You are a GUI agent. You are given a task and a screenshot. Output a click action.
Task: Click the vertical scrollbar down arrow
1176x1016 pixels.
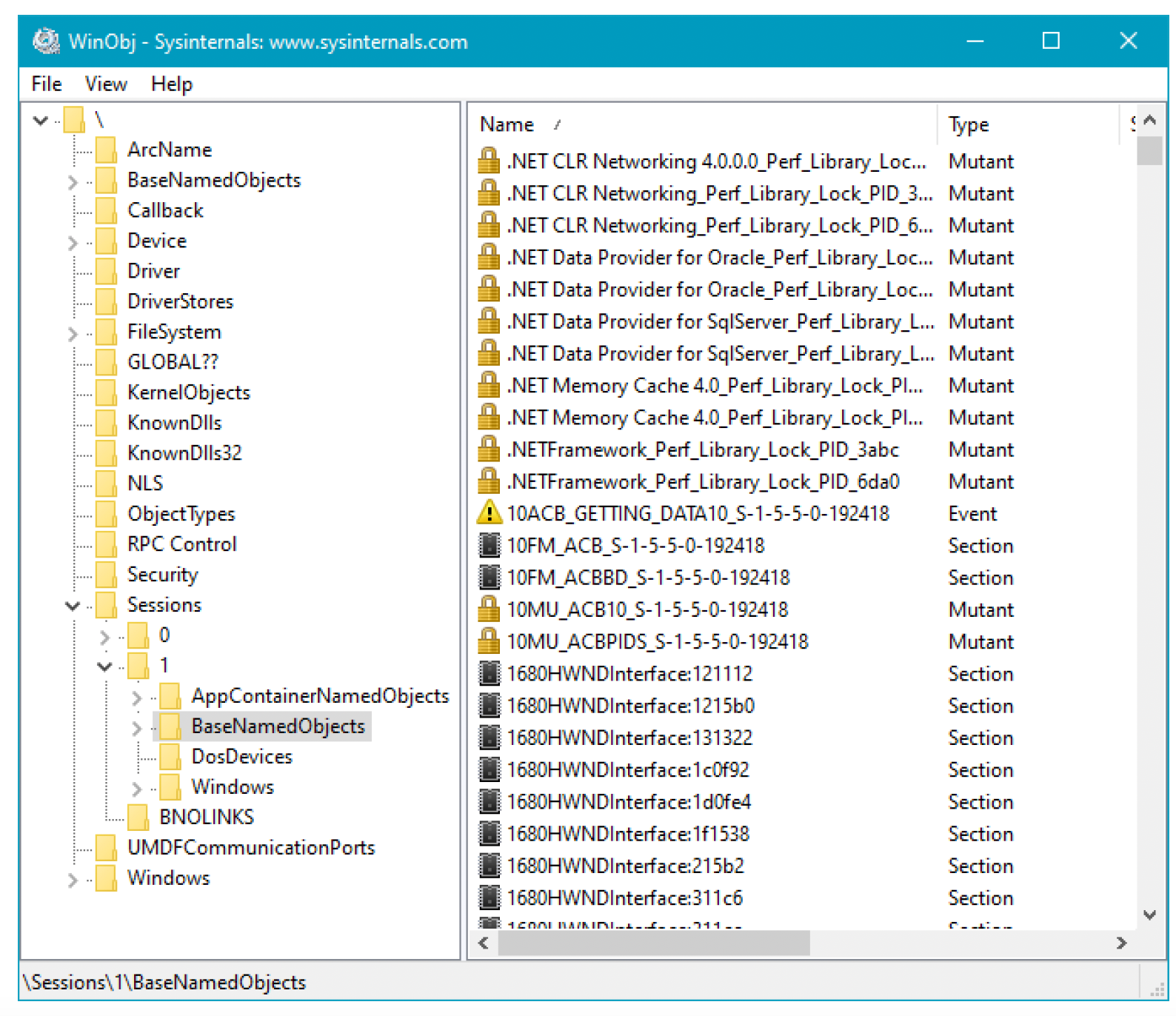tap(1149, 915)
